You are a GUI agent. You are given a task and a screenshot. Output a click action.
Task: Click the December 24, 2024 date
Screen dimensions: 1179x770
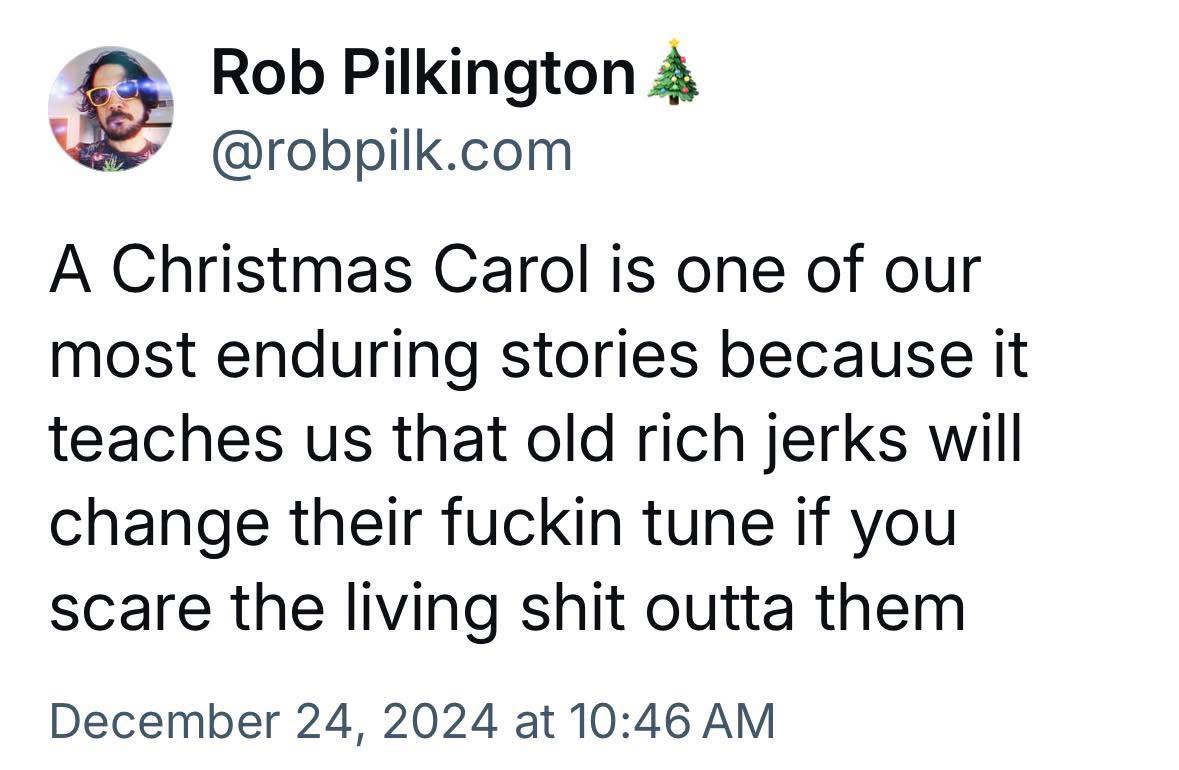click(271, 719)
